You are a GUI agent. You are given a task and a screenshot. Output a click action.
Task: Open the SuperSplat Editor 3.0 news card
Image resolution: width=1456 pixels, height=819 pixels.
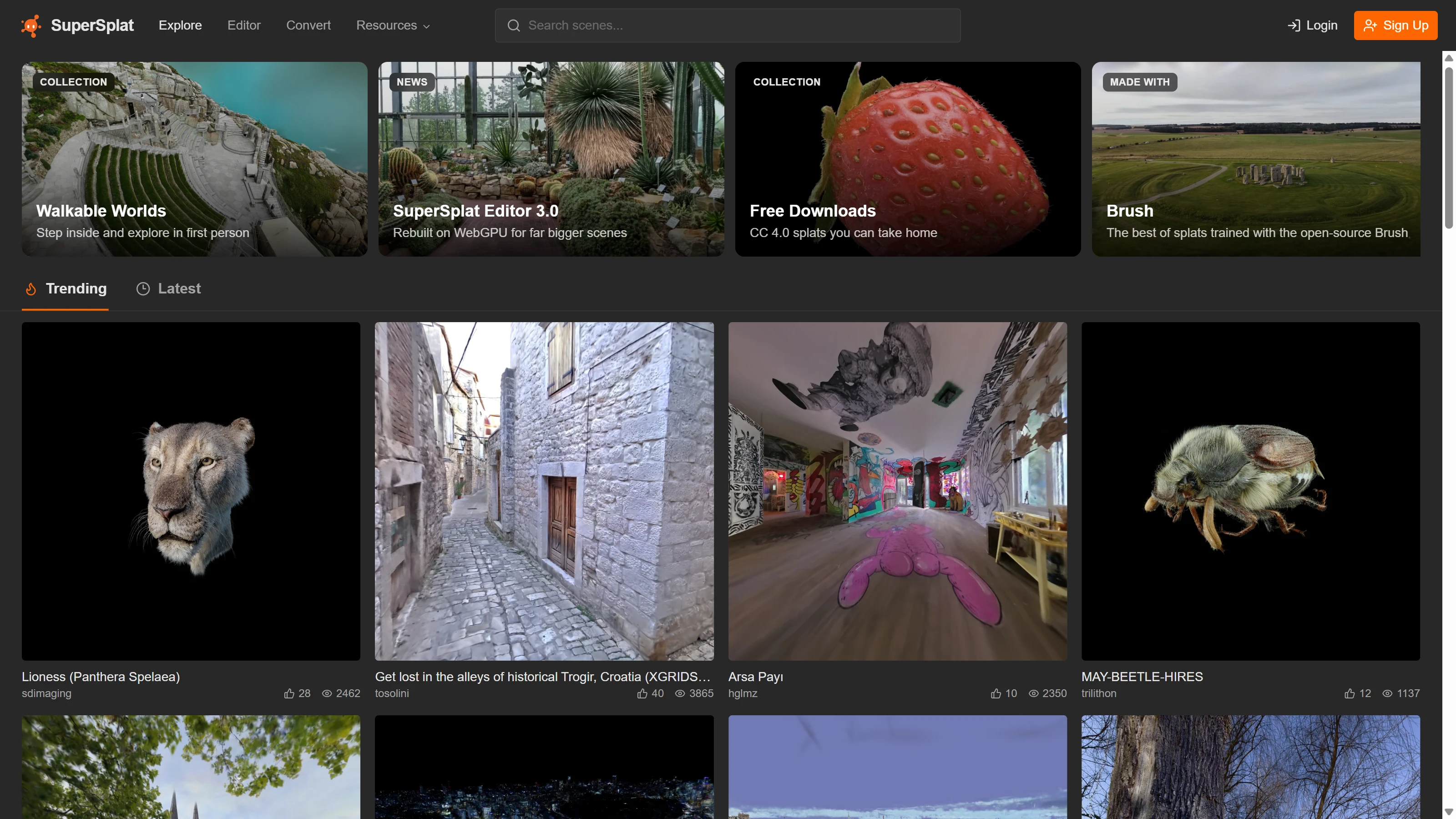pyautogui.click(x=551, y=159)
